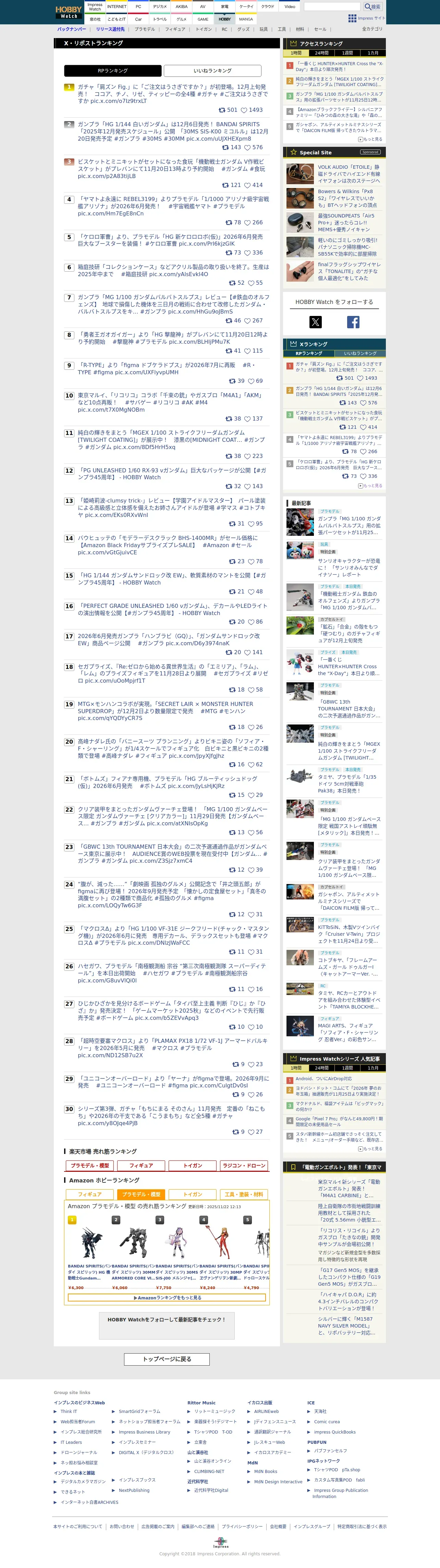Select the Amazon 工具・塗装・材料 tab

[244, 1194]
